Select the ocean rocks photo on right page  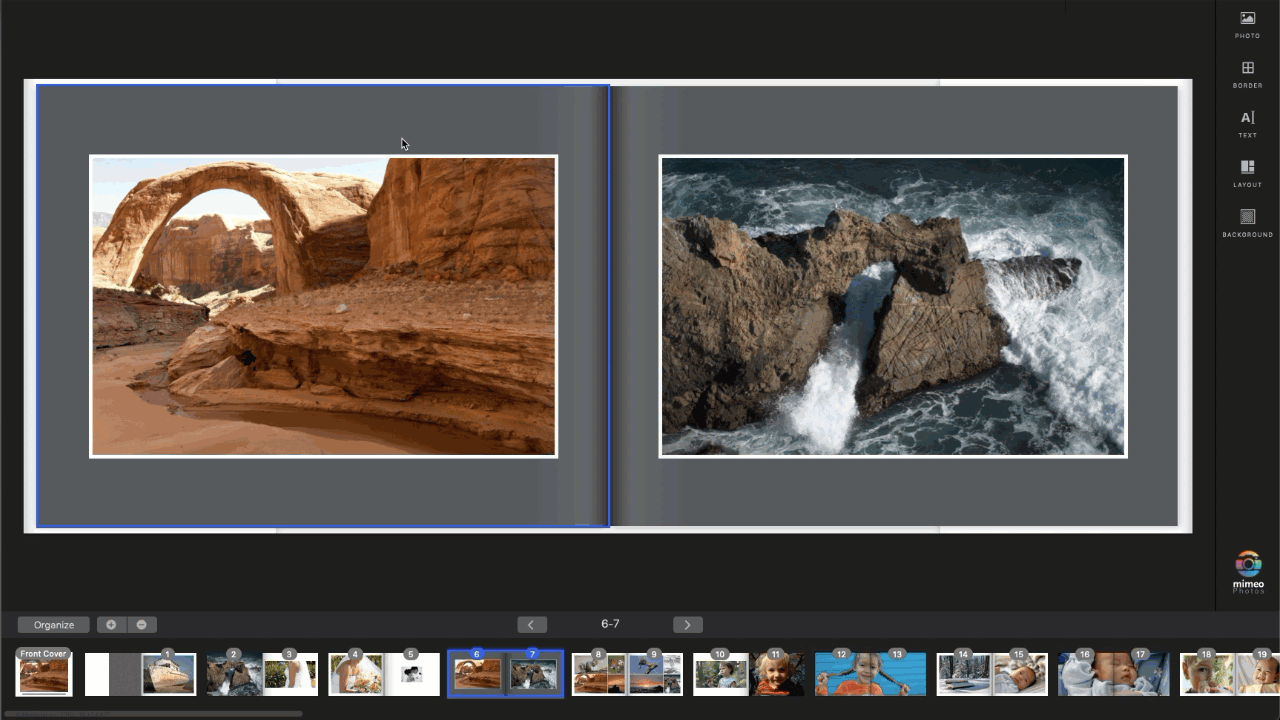893,306
